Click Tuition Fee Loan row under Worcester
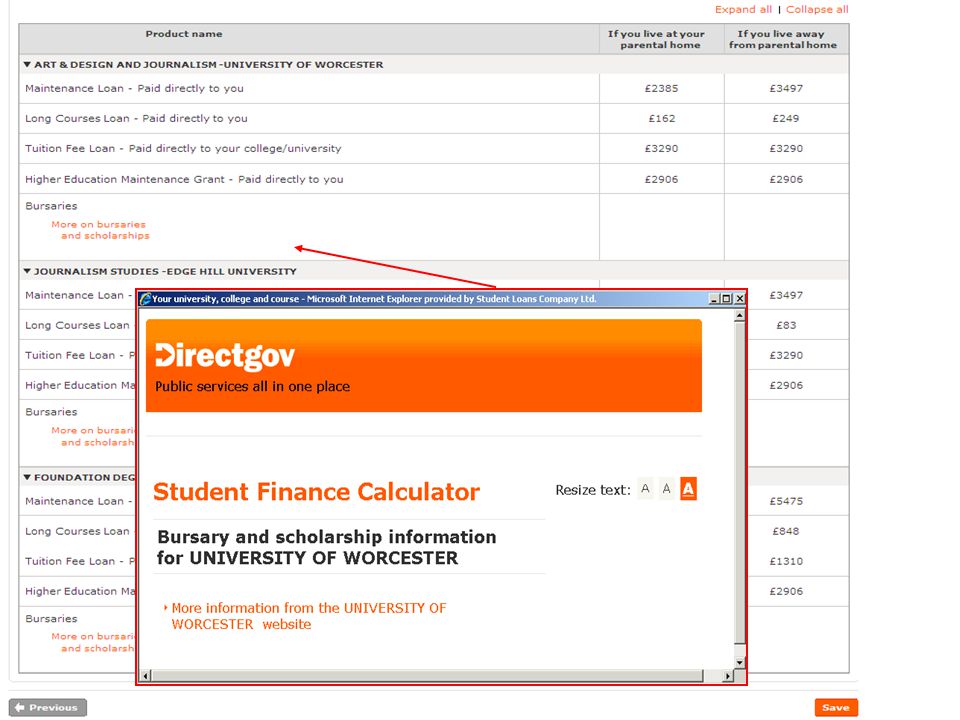This screenshot has width=960, height=720. pyautogui.click(x=434, y=148)
